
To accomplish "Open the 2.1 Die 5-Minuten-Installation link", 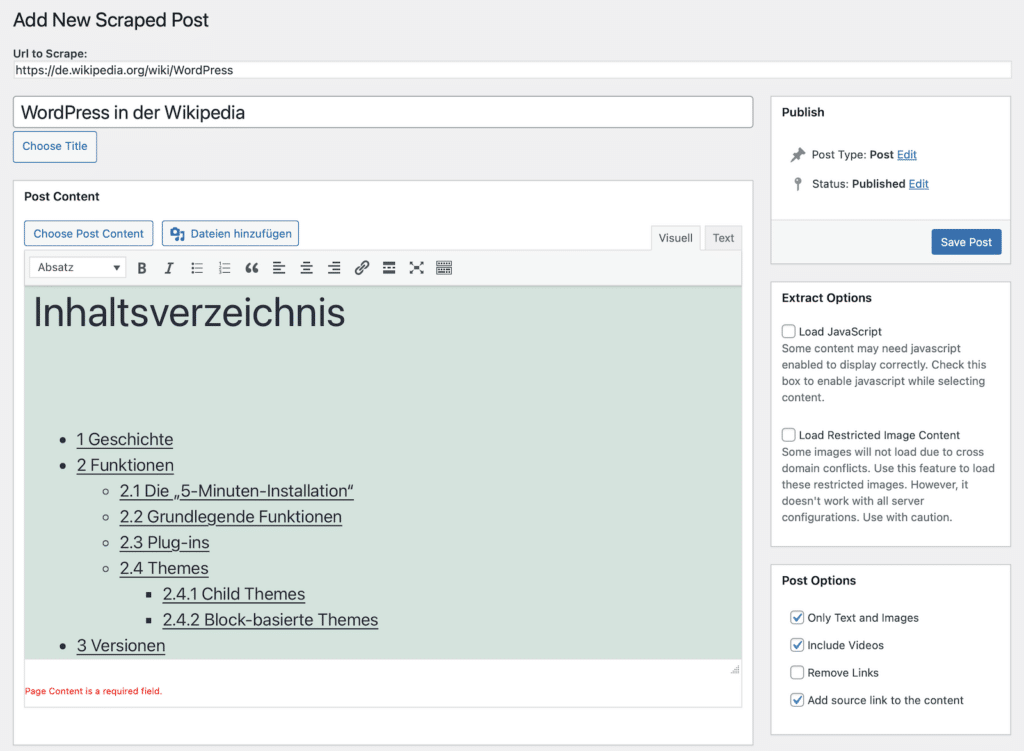I will tap(236, 491).
